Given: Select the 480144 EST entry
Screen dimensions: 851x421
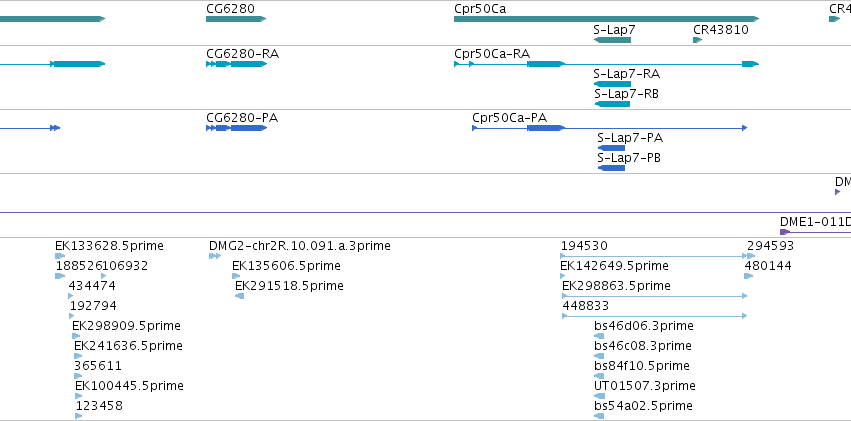Looking at the screenshot, I should [748, 276].
